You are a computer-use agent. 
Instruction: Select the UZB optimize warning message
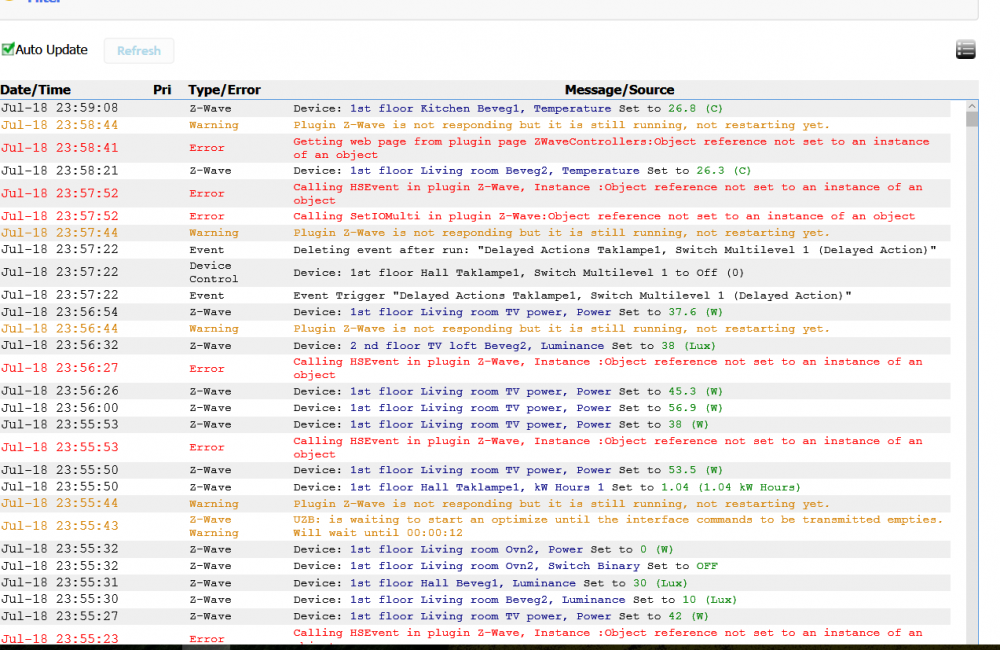click(617, 526)
